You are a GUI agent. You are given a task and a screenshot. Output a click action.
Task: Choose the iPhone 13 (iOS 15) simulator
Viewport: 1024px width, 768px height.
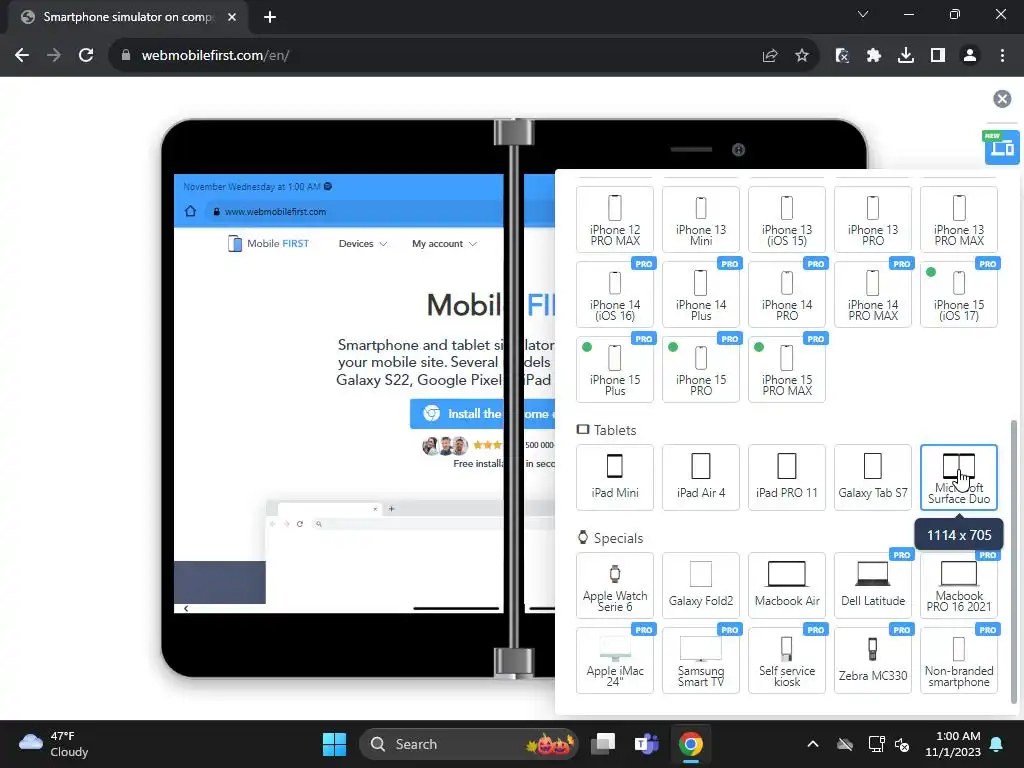[x=787, y=219]
